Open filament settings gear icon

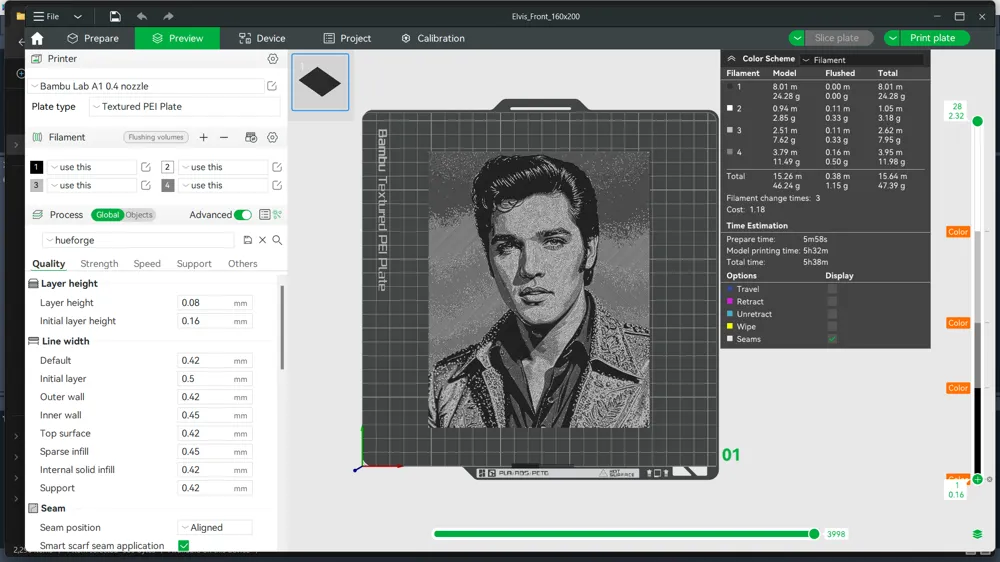(x=272, y=137)
